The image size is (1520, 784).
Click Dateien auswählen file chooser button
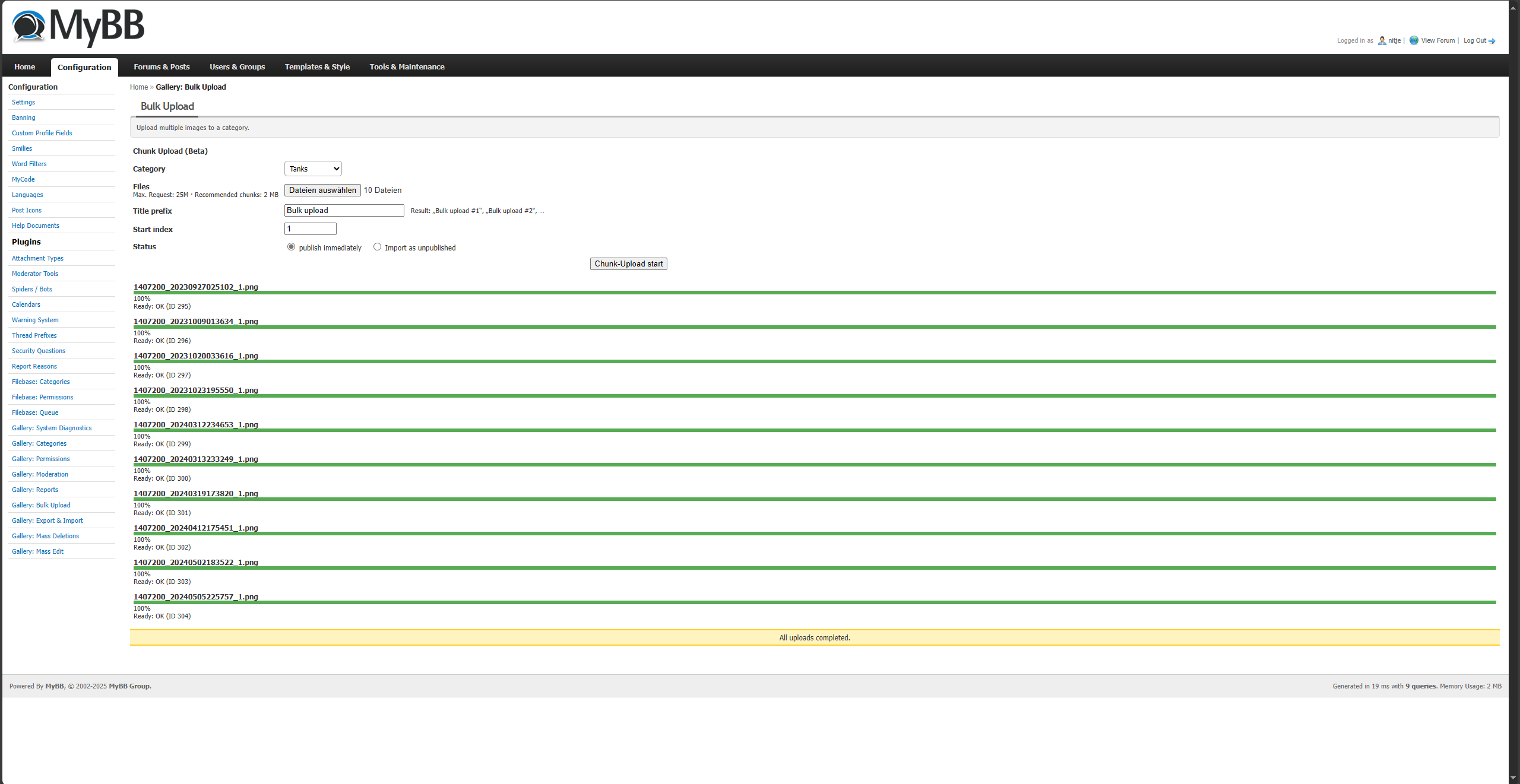pyautogui.click(x=322, y=191)
